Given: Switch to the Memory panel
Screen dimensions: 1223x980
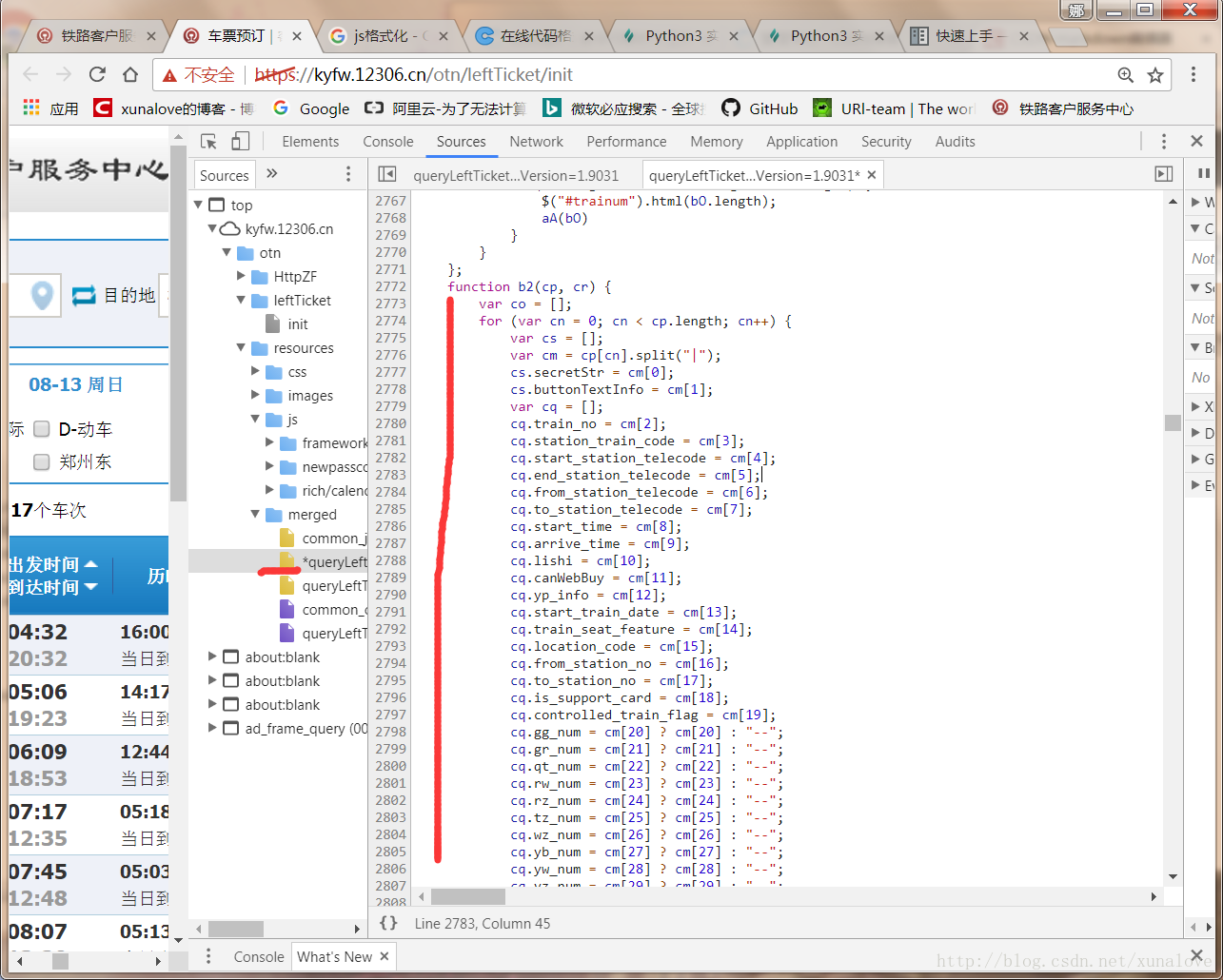Looking at the screenshot, I should pos(717,141).
